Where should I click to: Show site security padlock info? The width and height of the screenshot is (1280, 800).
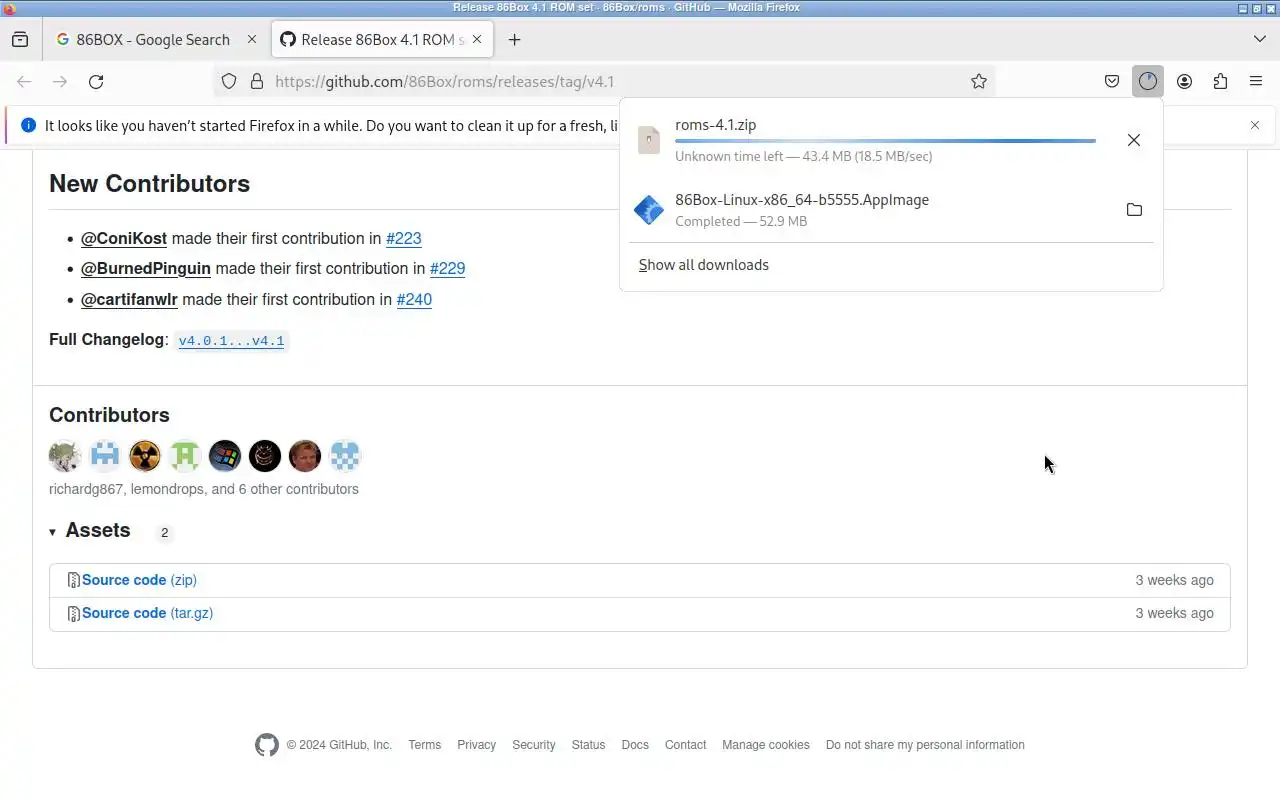point(256,82)
